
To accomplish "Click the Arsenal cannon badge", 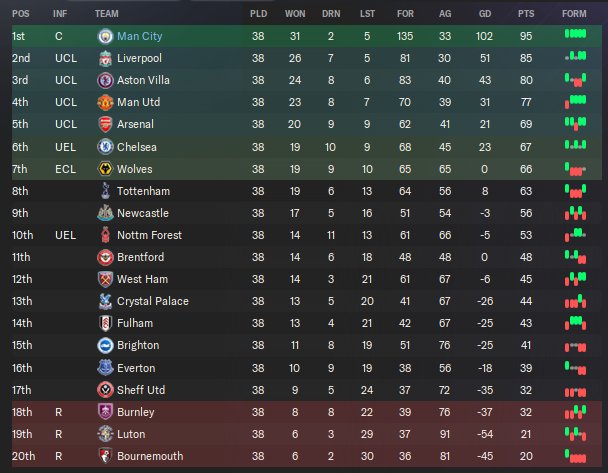I will [x=105, y=124].
